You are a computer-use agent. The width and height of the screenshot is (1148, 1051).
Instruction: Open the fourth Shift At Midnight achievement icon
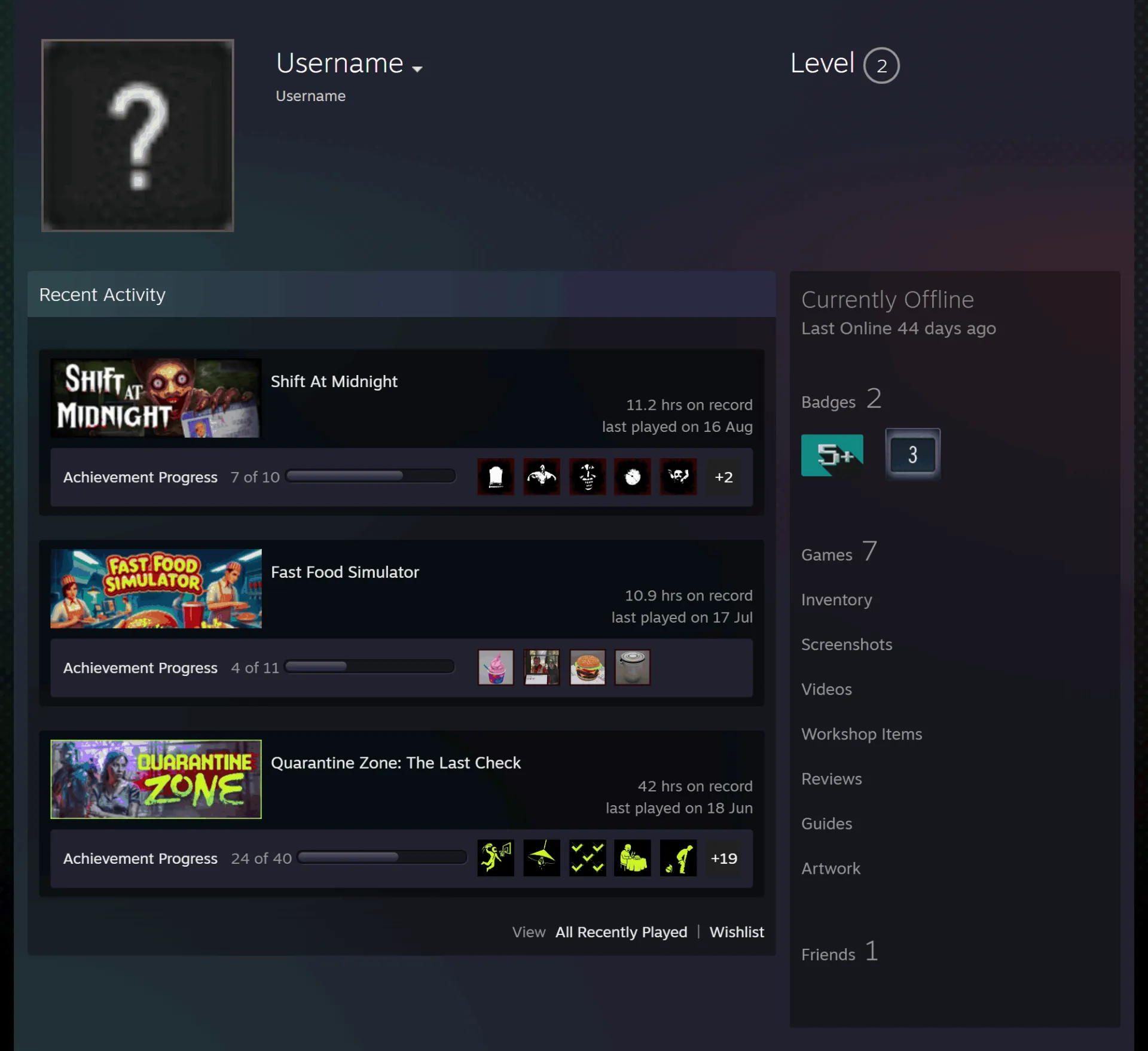tap(633, 477)
